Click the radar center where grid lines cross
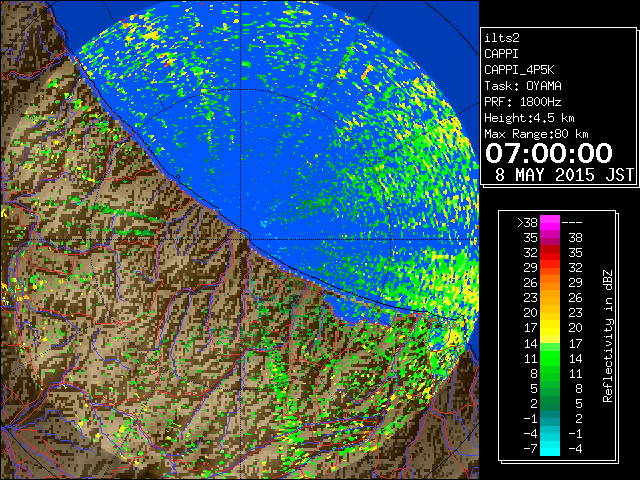 (x=240, y=239)
